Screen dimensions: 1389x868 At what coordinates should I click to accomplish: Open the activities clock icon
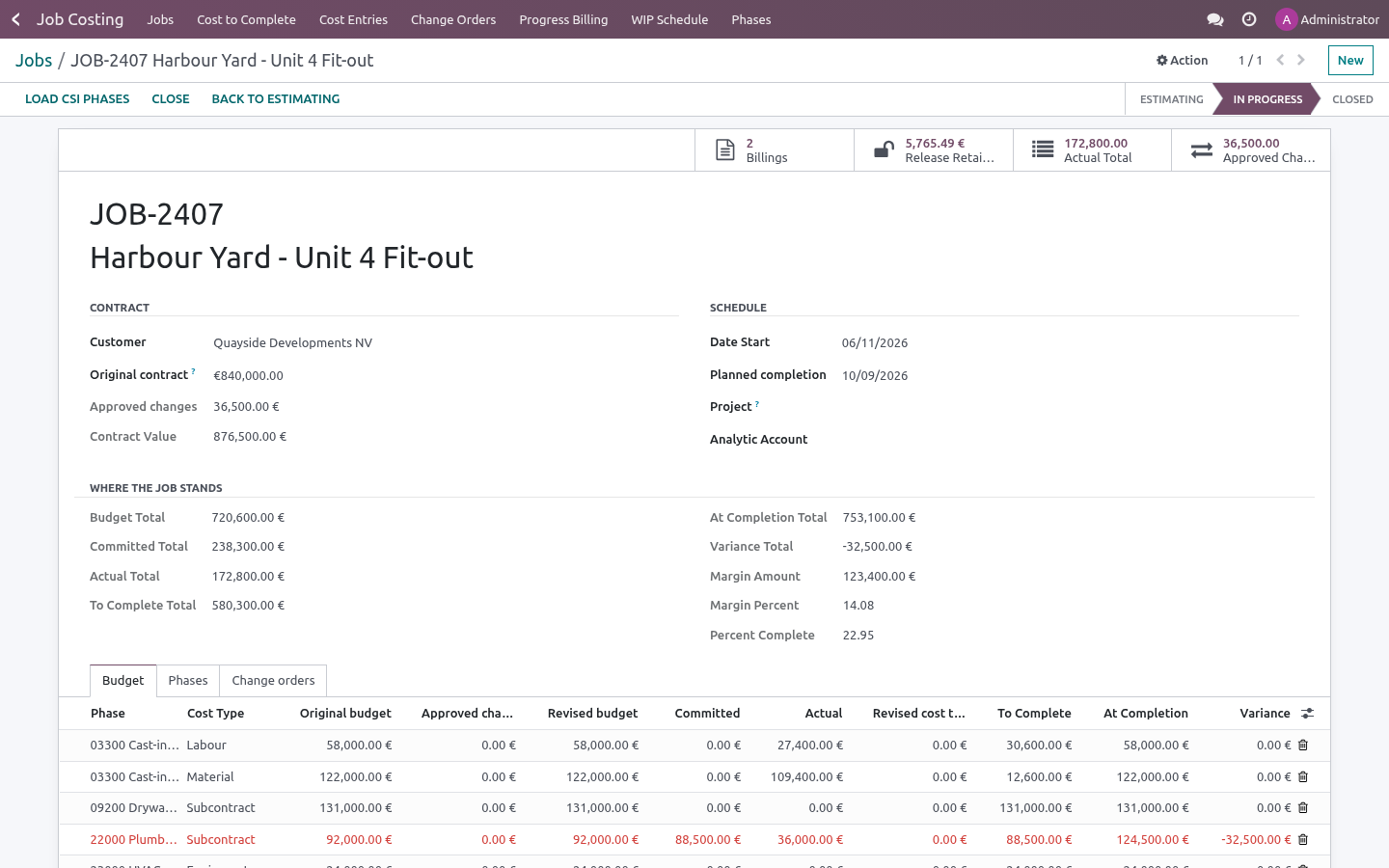(1249, 19)
